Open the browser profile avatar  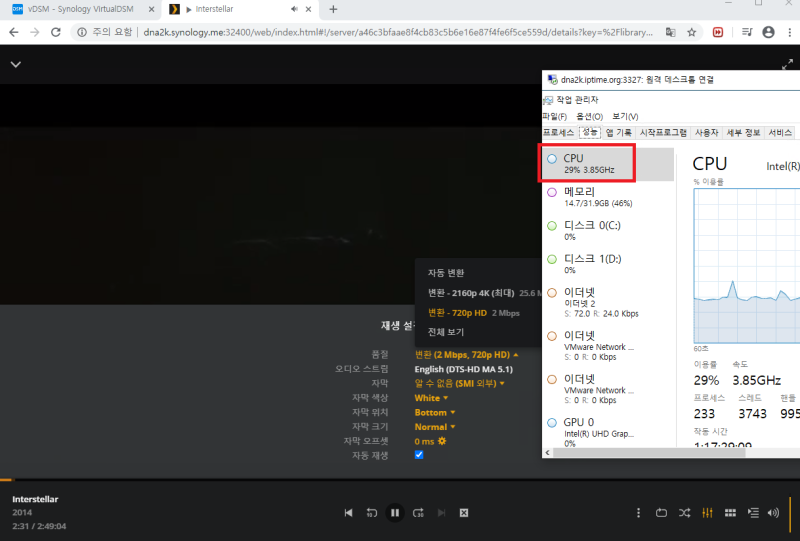click(x=768, y=32)
